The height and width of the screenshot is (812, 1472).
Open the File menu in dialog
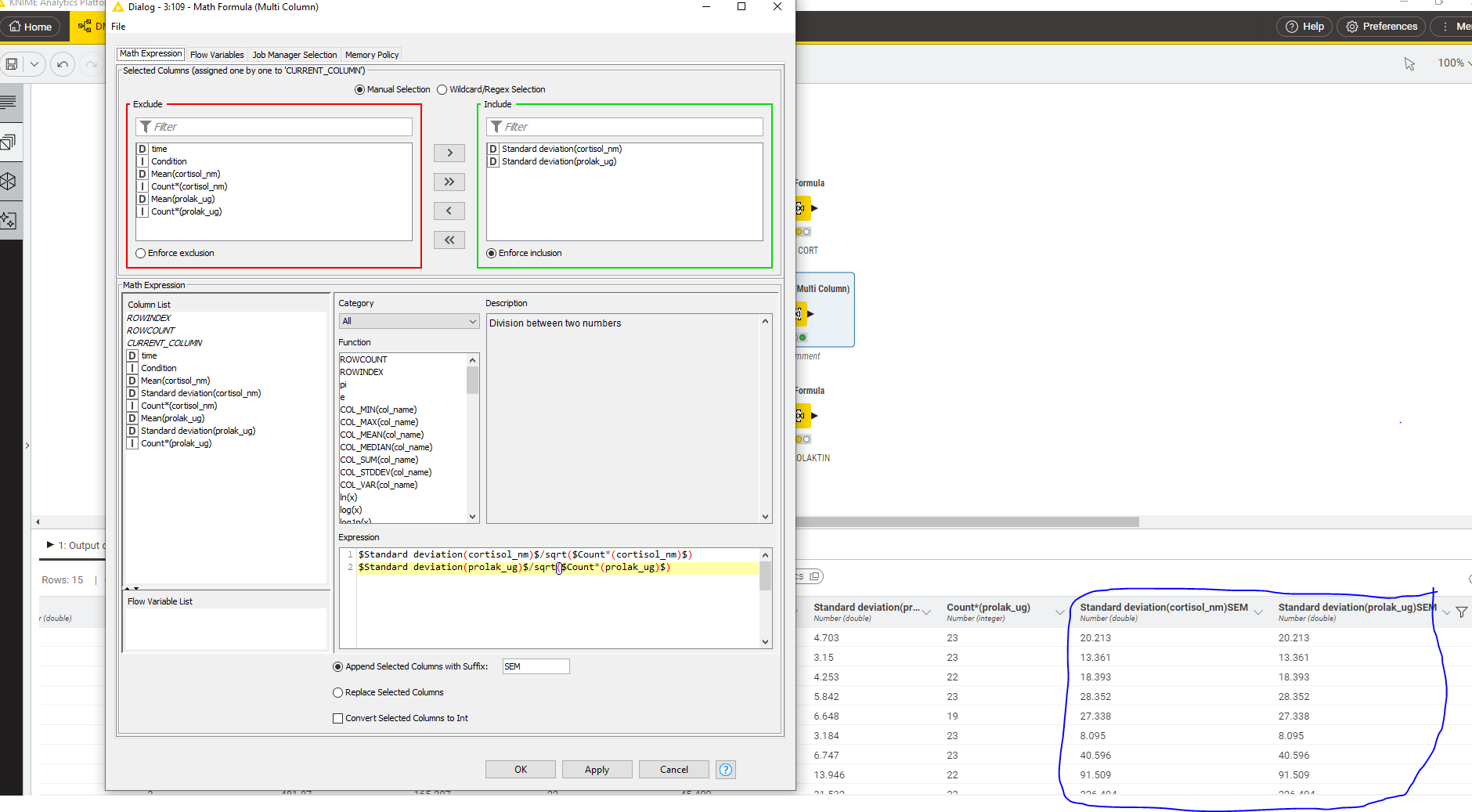(x=118, y=27)
